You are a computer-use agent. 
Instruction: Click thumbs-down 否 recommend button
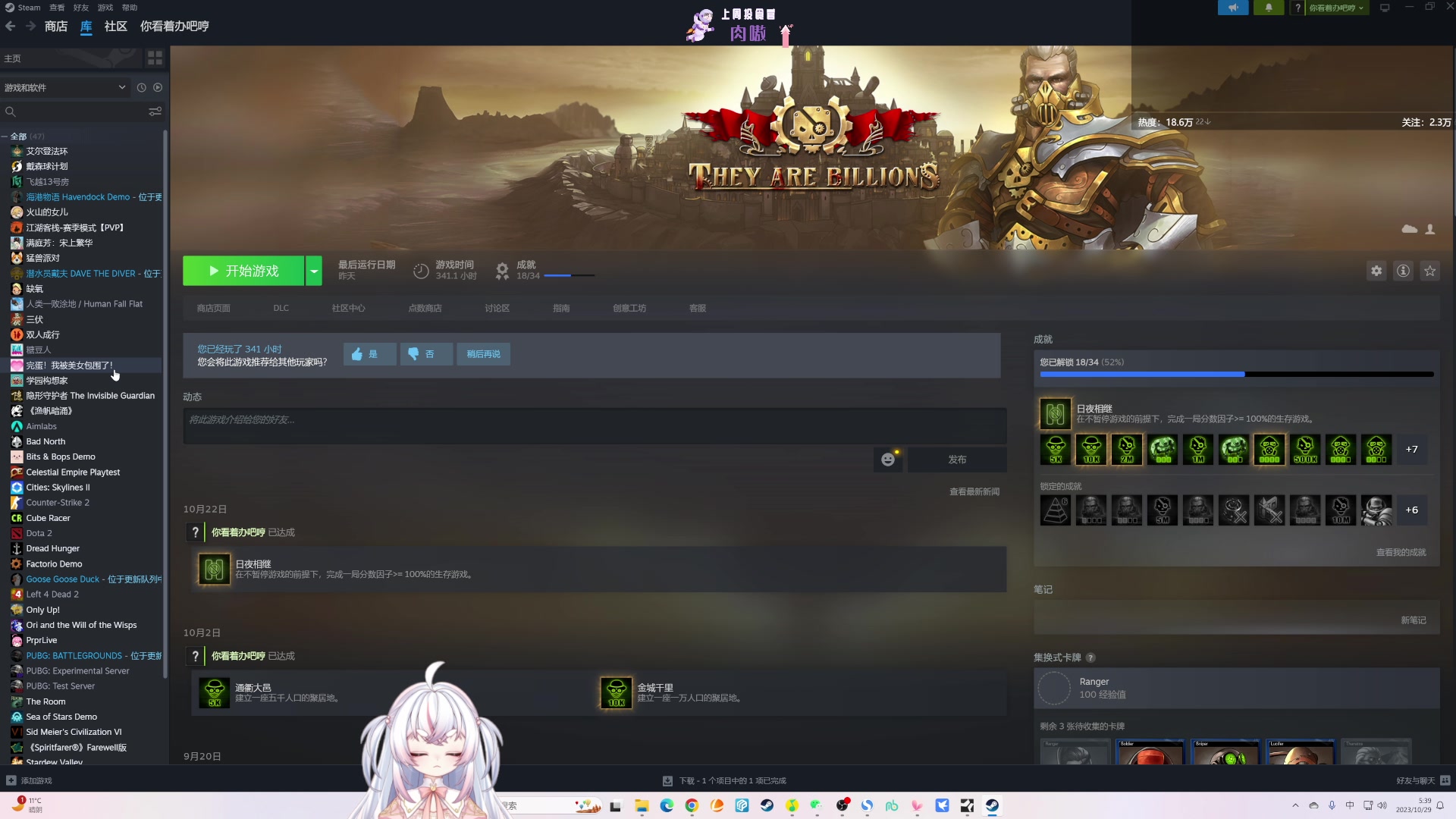tap(426, 354)
